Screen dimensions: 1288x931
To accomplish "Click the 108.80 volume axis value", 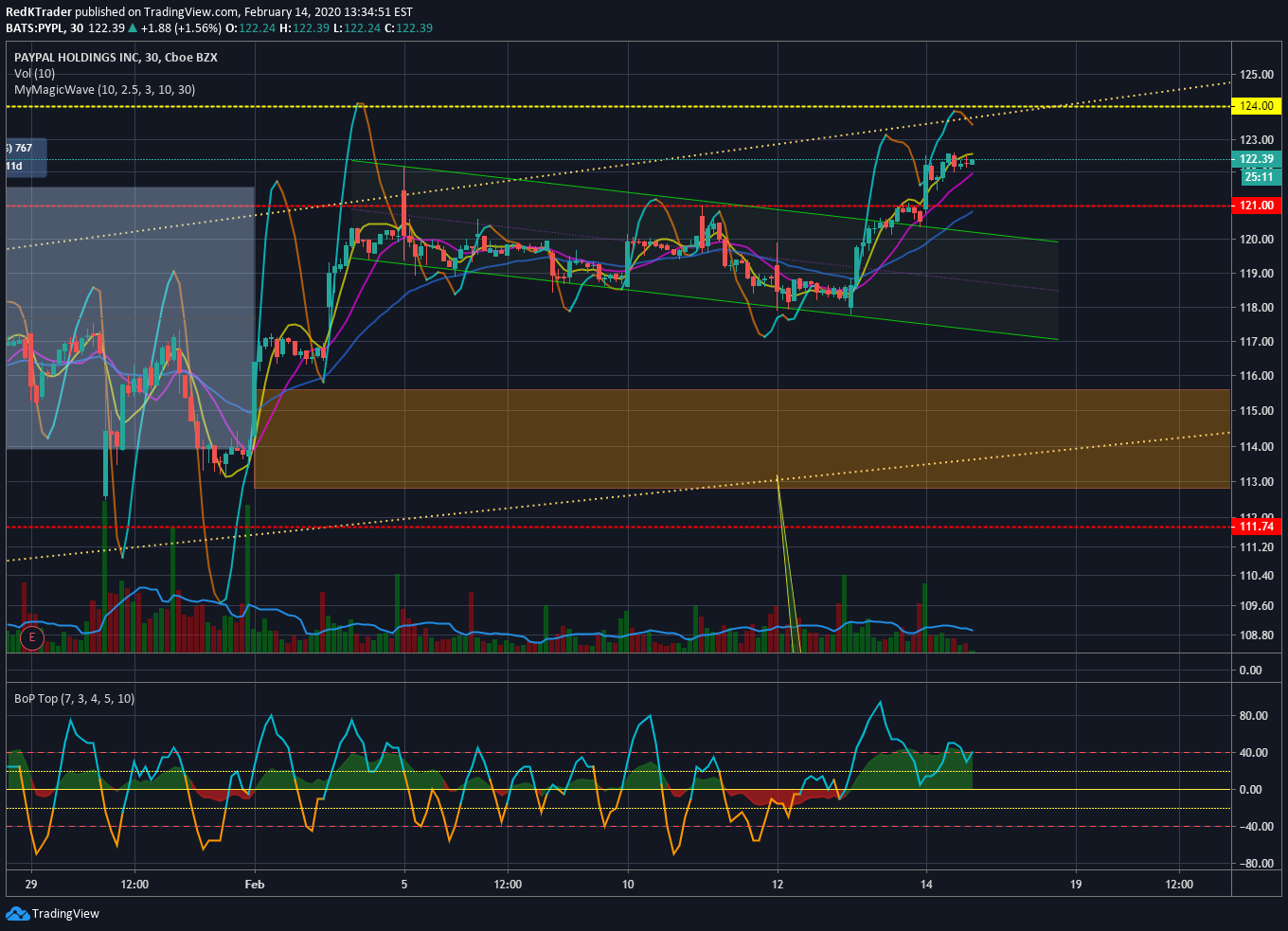I will (x=1256, y=636).
